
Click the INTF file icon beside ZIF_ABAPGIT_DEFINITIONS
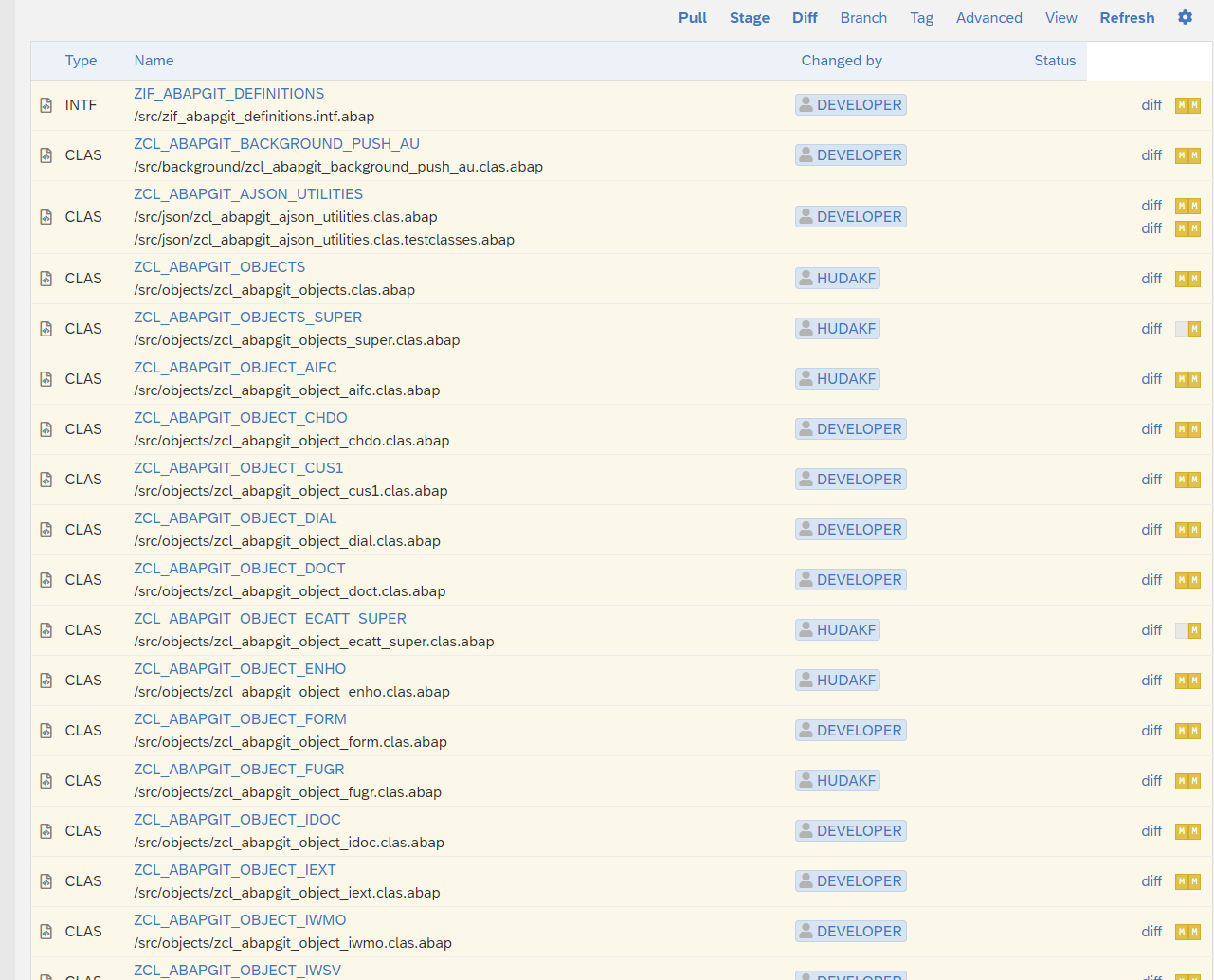45,105
